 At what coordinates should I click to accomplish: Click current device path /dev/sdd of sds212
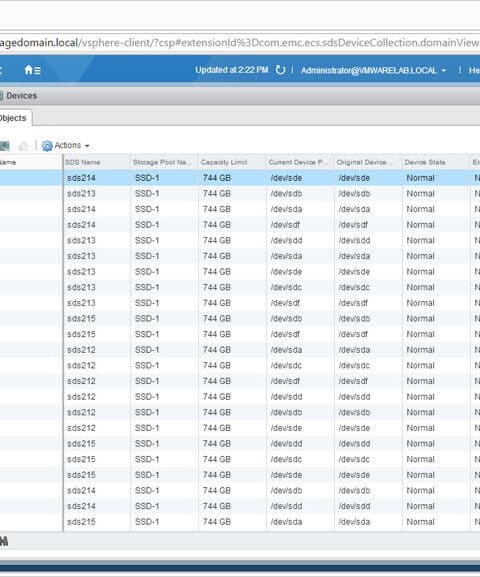coord(286,397)
